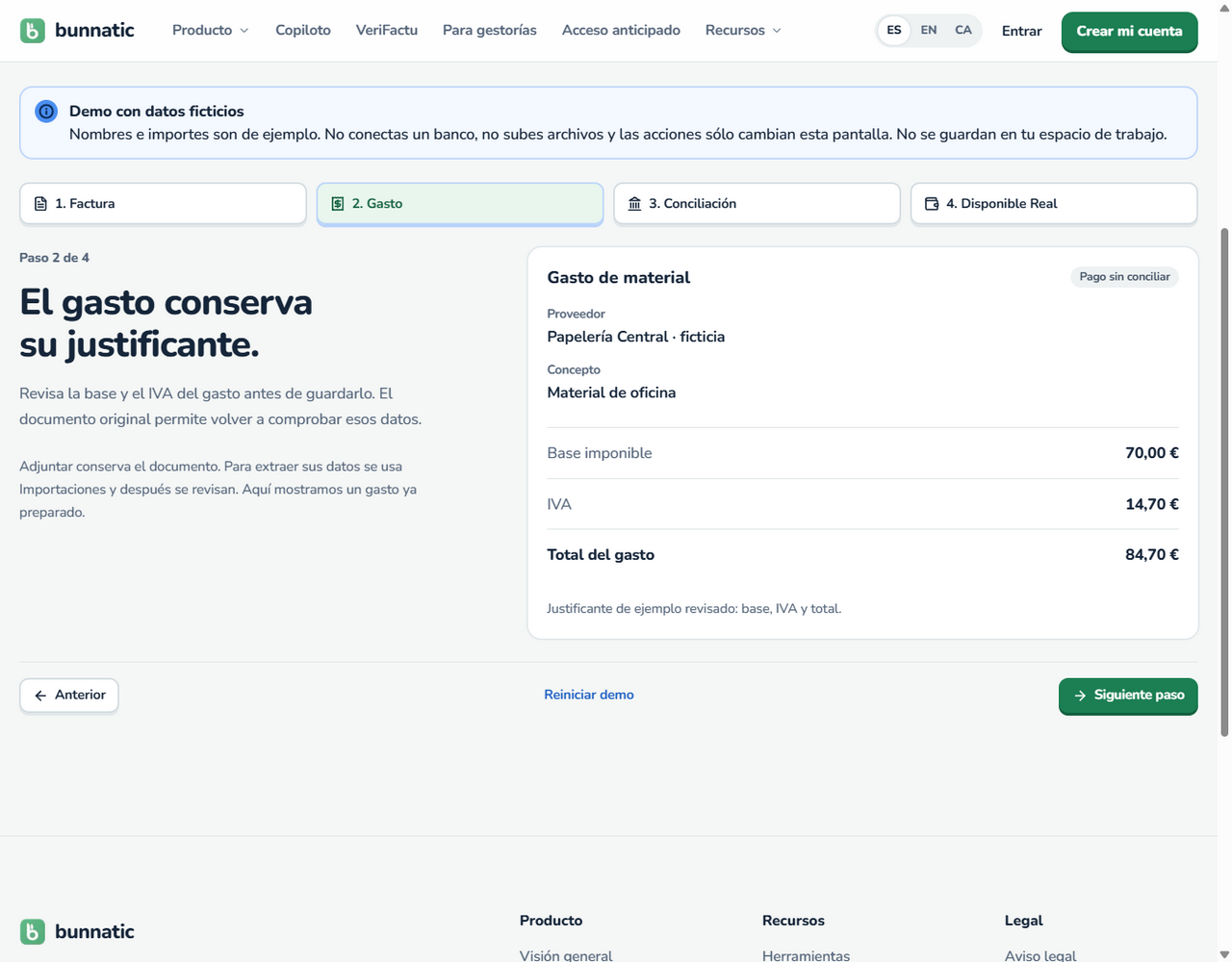Click the left arrow icon on Anterior
The image size is (1232, 962).
(40, 696)
